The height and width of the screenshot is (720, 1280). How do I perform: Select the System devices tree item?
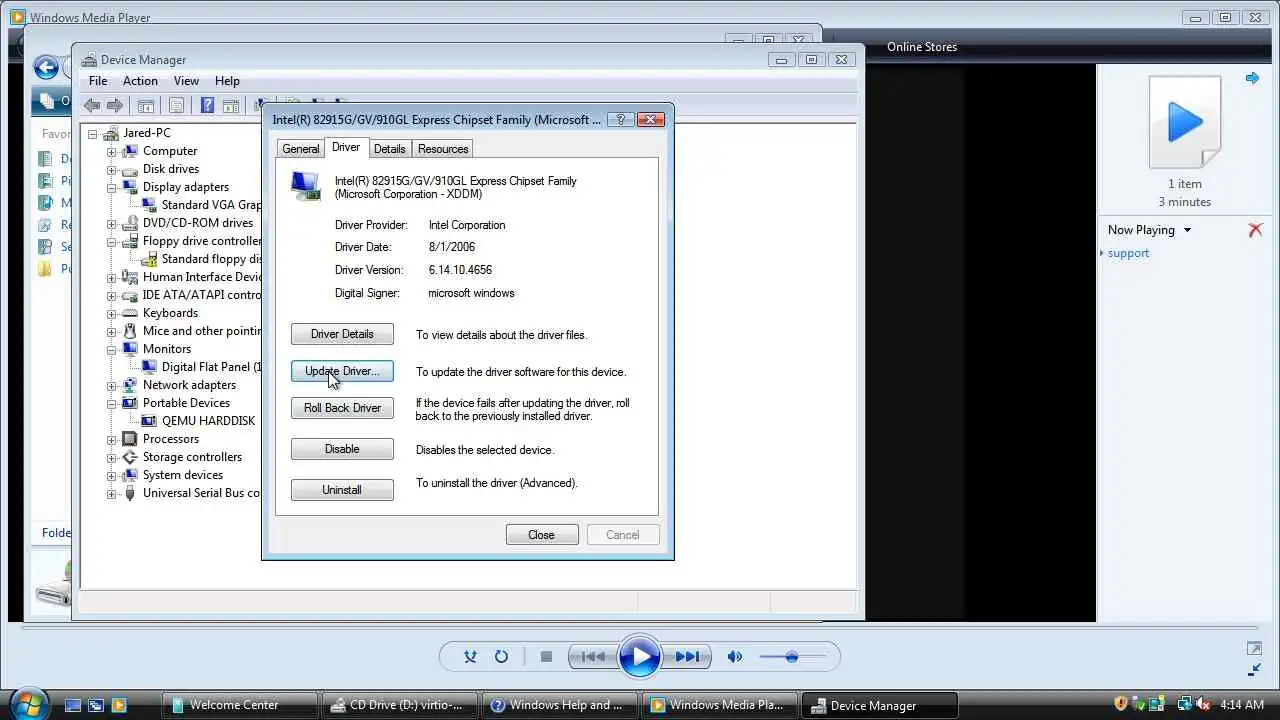pos(182,475)
